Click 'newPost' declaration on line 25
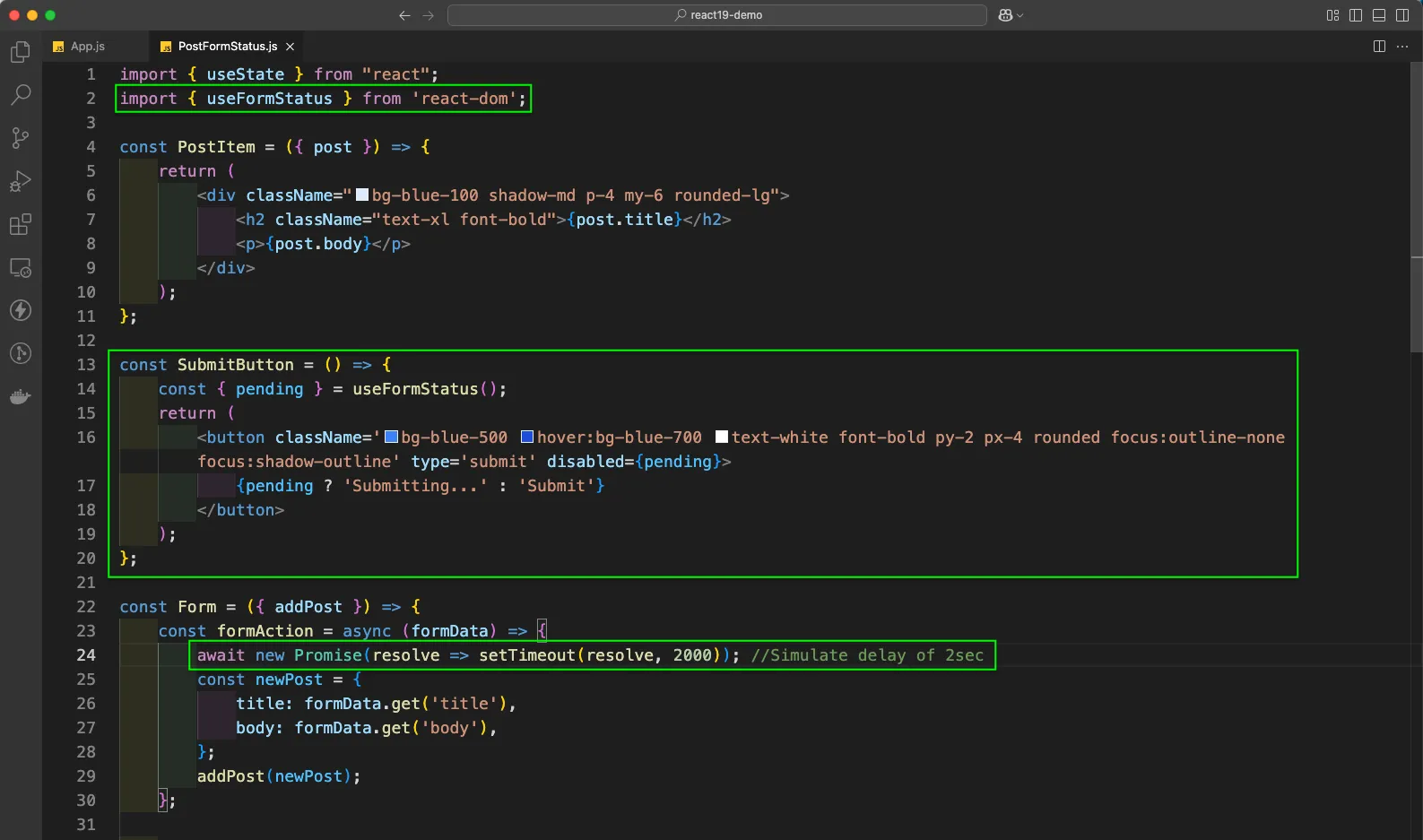Image resolution: width=1423 pixels, height=840 pixels. (289, 680)
